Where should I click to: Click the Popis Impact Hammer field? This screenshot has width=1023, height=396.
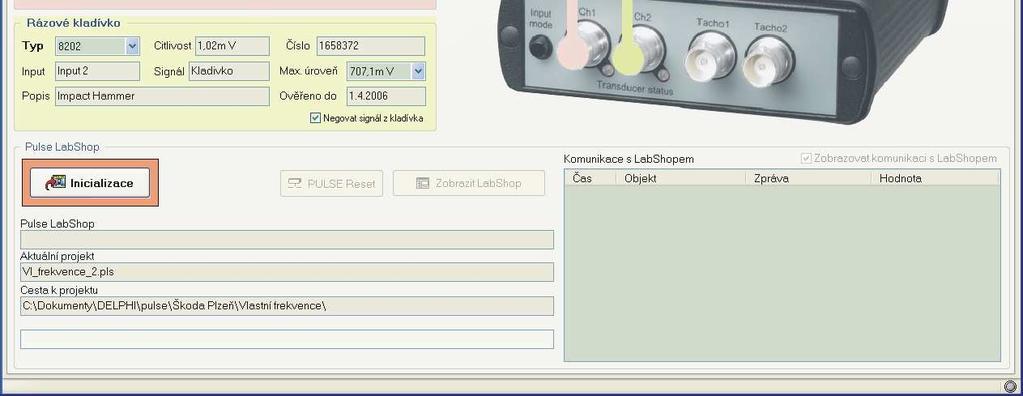[x=162, y=96]
